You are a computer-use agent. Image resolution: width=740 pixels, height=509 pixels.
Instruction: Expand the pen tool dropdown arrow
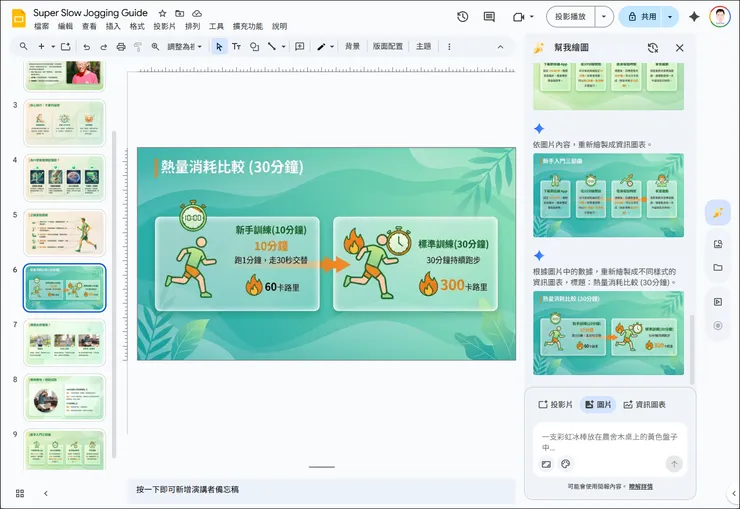(332, 46)
